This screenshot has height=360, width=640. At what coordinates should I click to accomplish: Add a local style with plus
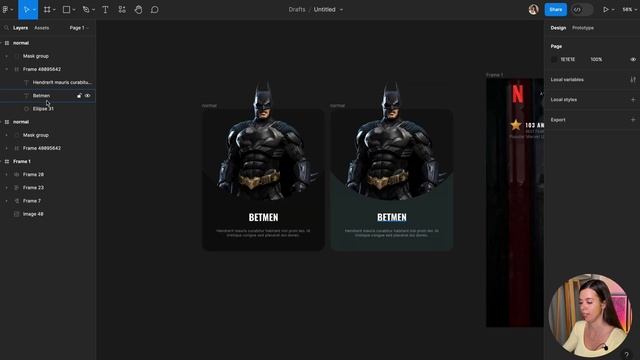tap(633, 100)
